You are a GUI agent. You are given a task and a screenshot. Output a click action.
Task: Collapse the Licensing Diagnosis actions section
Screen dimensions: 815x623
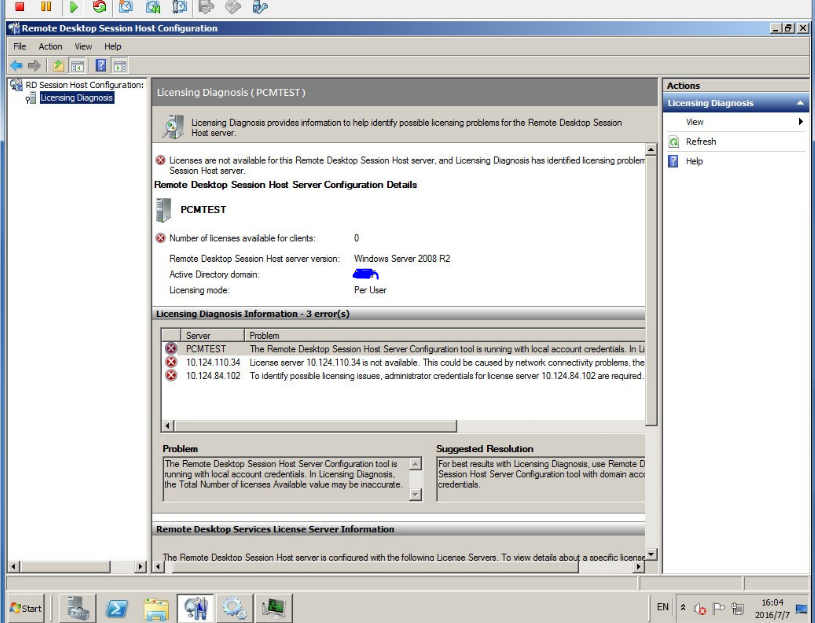pos(800,103)
